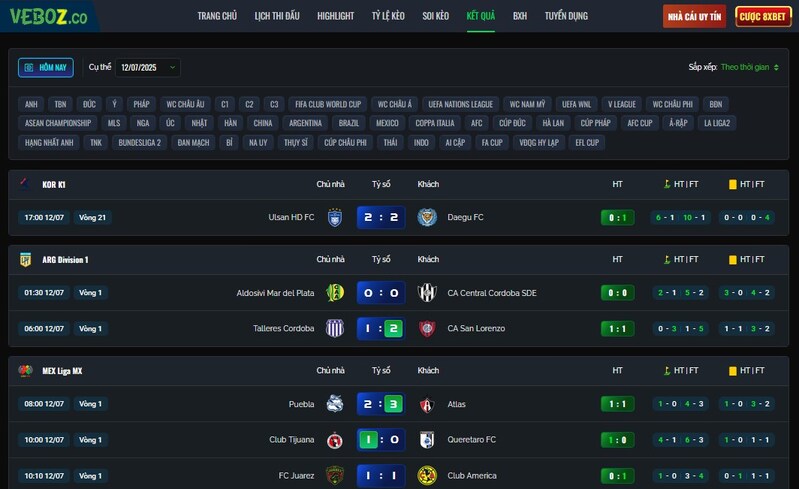The image size is (799, 489).
Task: Click the Nhà Cái Uy Tín button
Action: (x=695, y=17)
